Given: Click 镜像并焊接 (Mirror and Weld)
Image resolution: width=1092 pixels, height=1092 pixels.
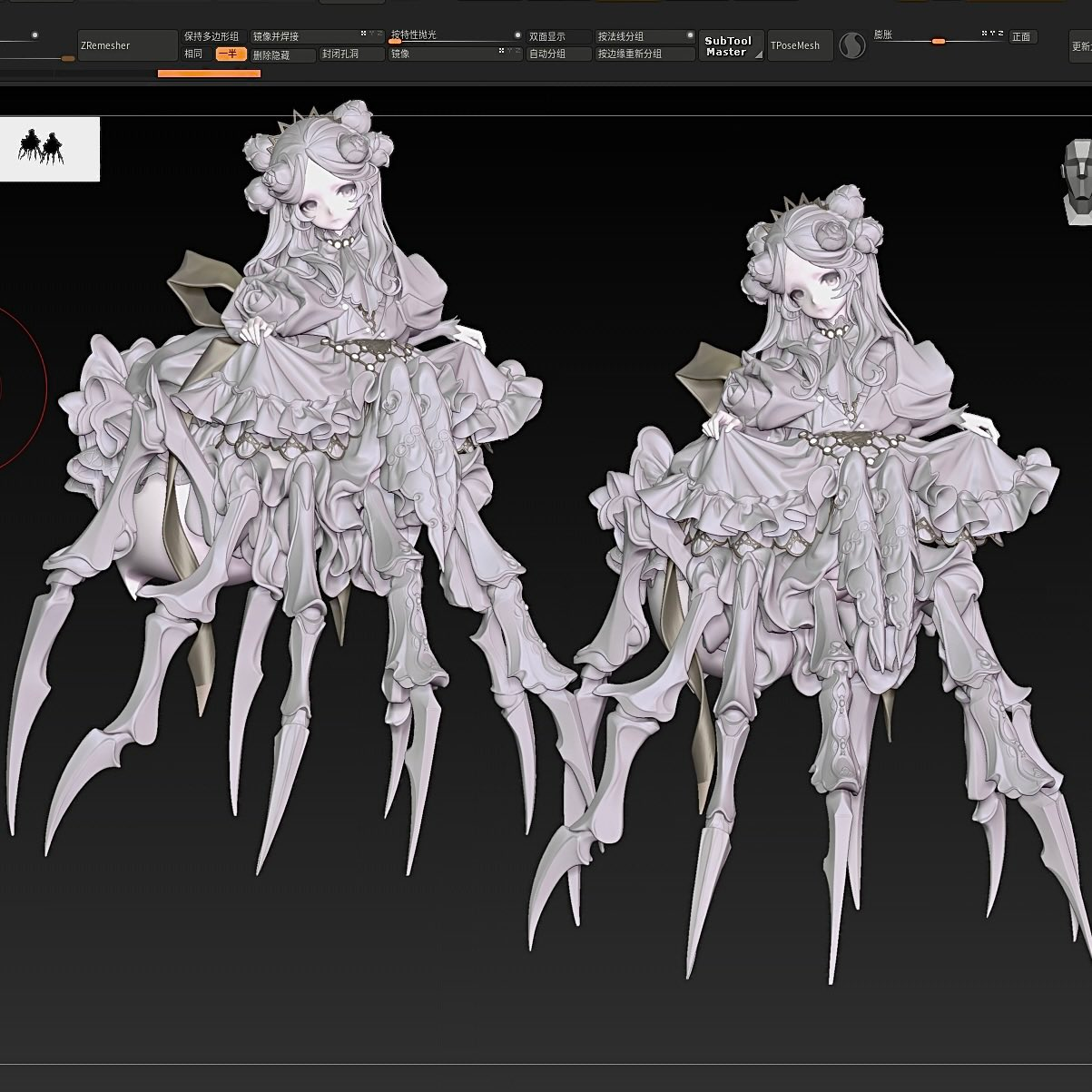Looking at the screenshot, I should click(x=316, y=36).
